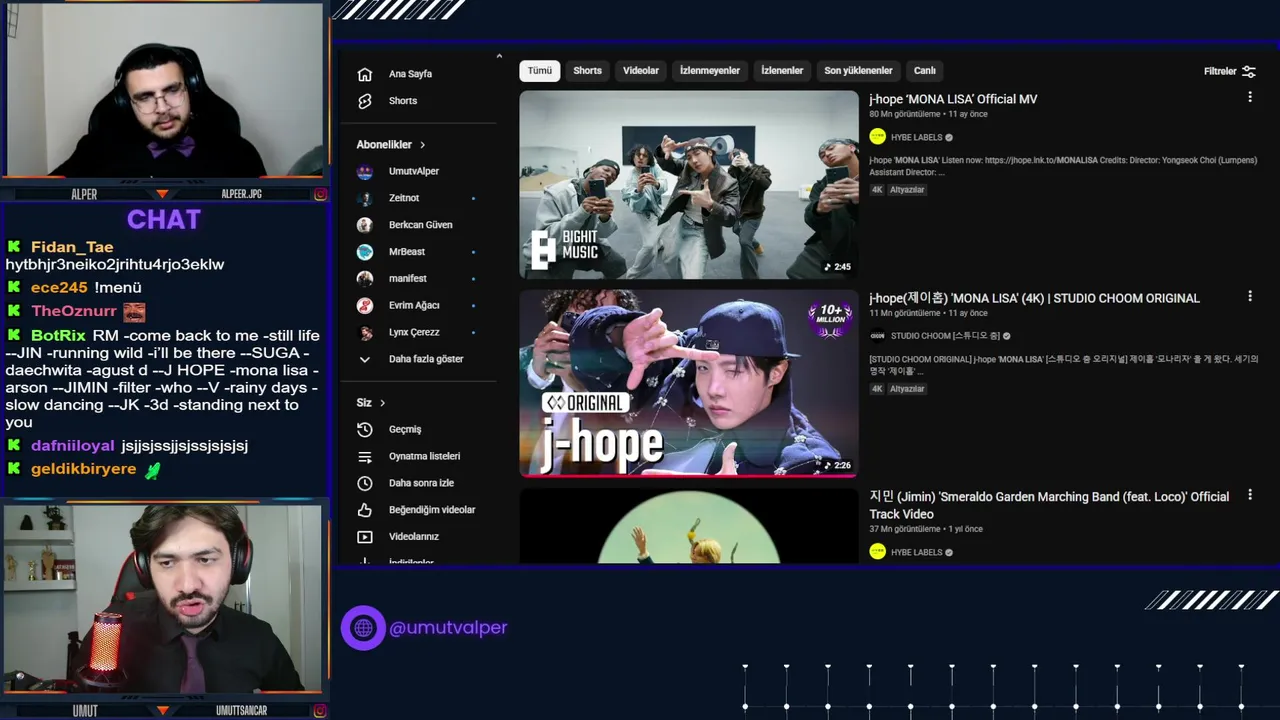Select the Shorts filter chip
Image resolution: width=1280 pixels, height=720 pixels.
click(x=588, y=71)
